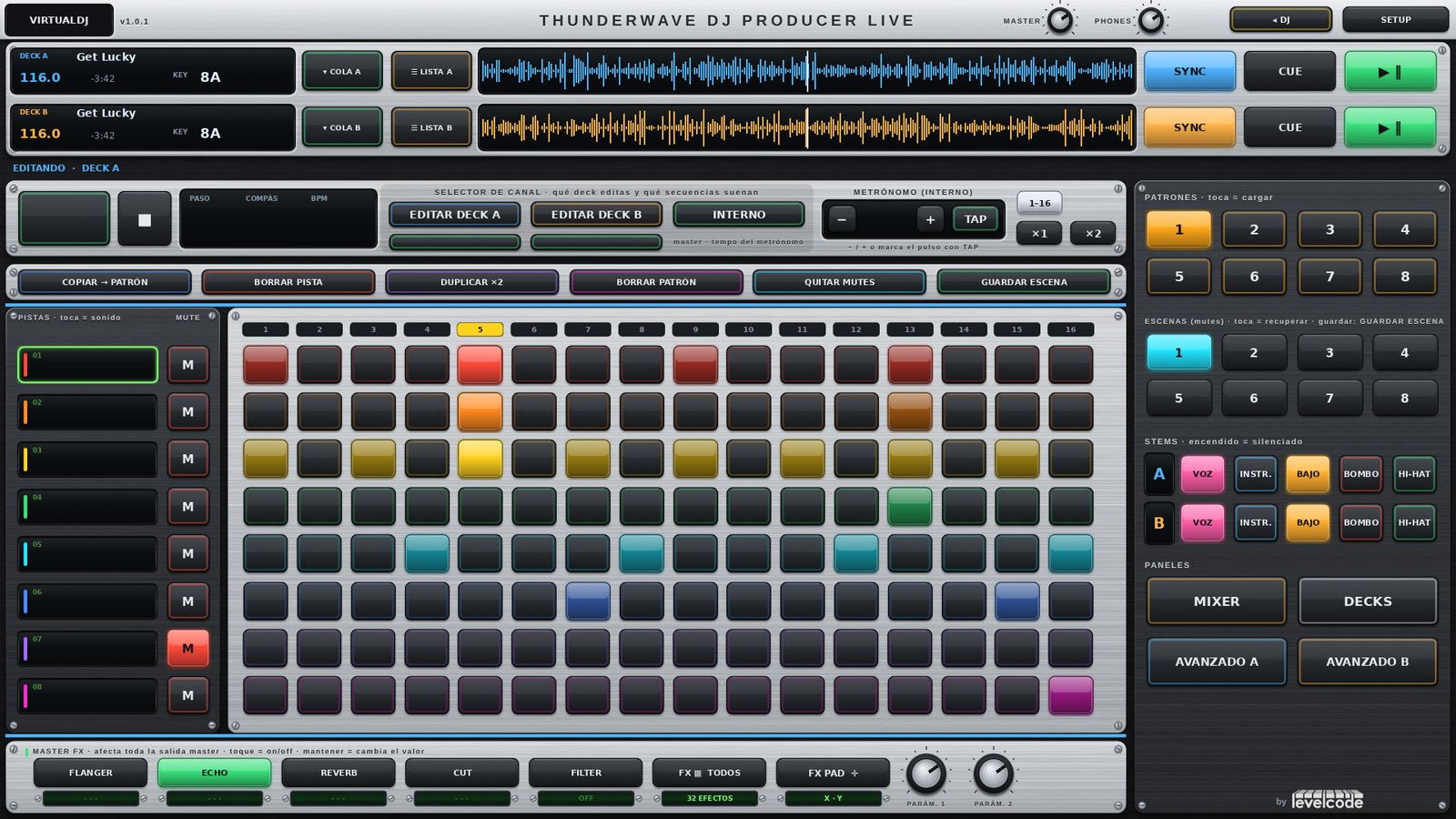The image size is (1456, 819).
Task: Open the COLA B dropdown
Action: 342,127
